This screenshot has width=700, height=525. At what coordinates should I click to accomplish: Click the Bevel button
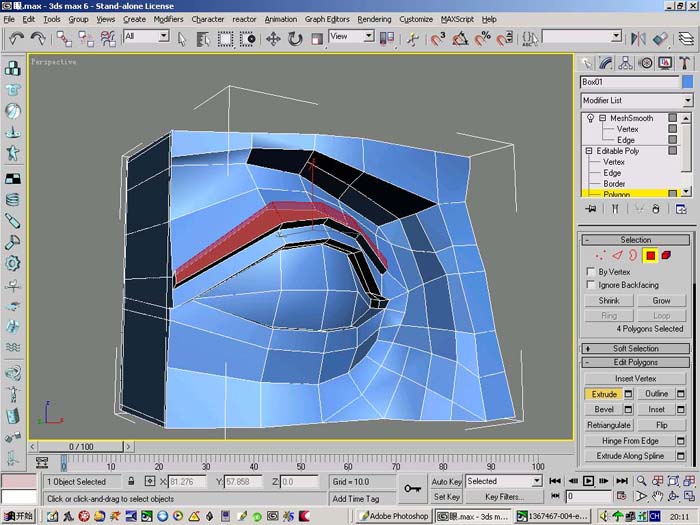(x=604, y=409)
